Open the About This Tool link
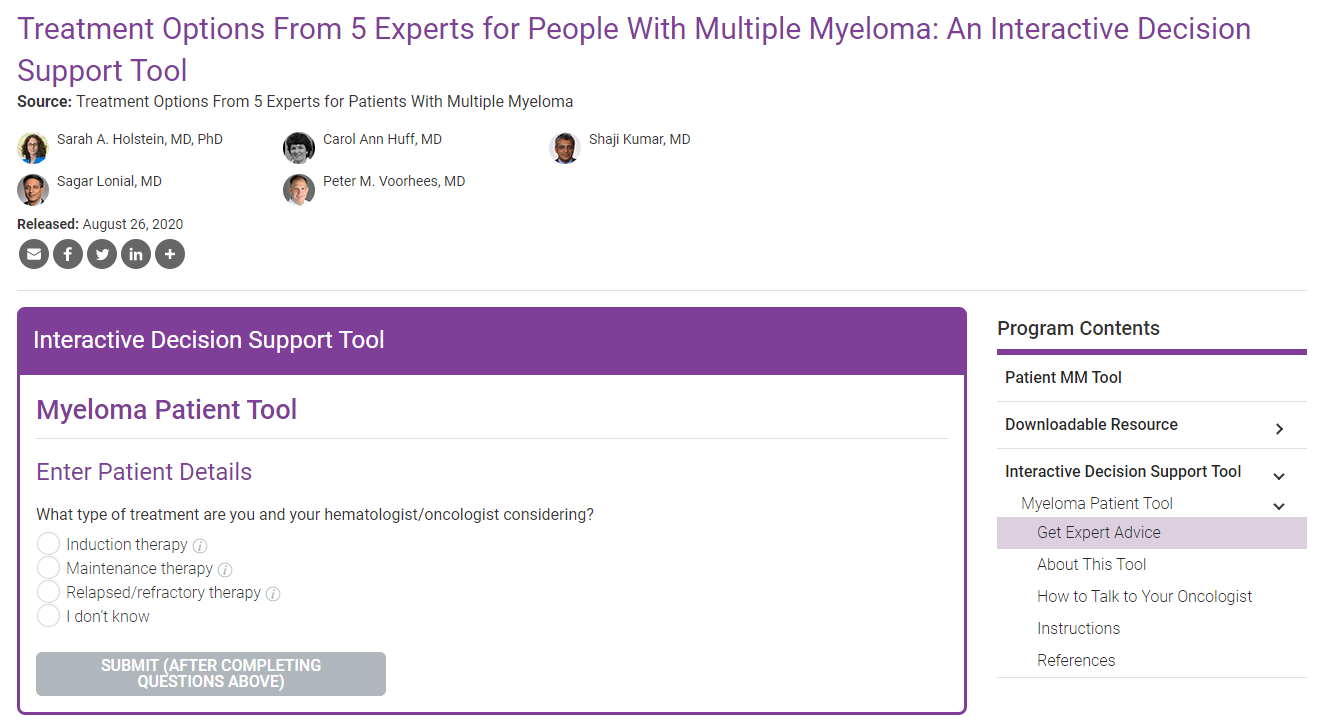Screen dimensions: 1324x727 click(x=1091, y=564)
